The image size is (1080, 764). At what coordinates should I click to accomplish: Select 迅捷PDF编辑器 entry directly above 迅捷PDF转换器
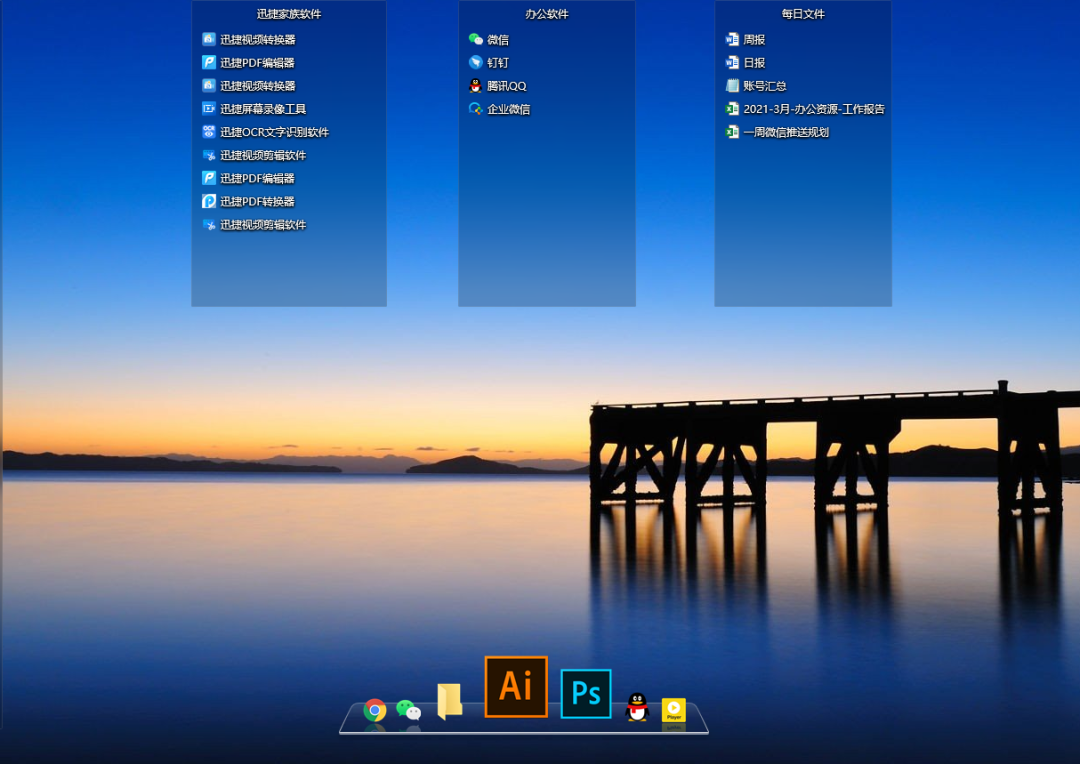click(249, 178)
